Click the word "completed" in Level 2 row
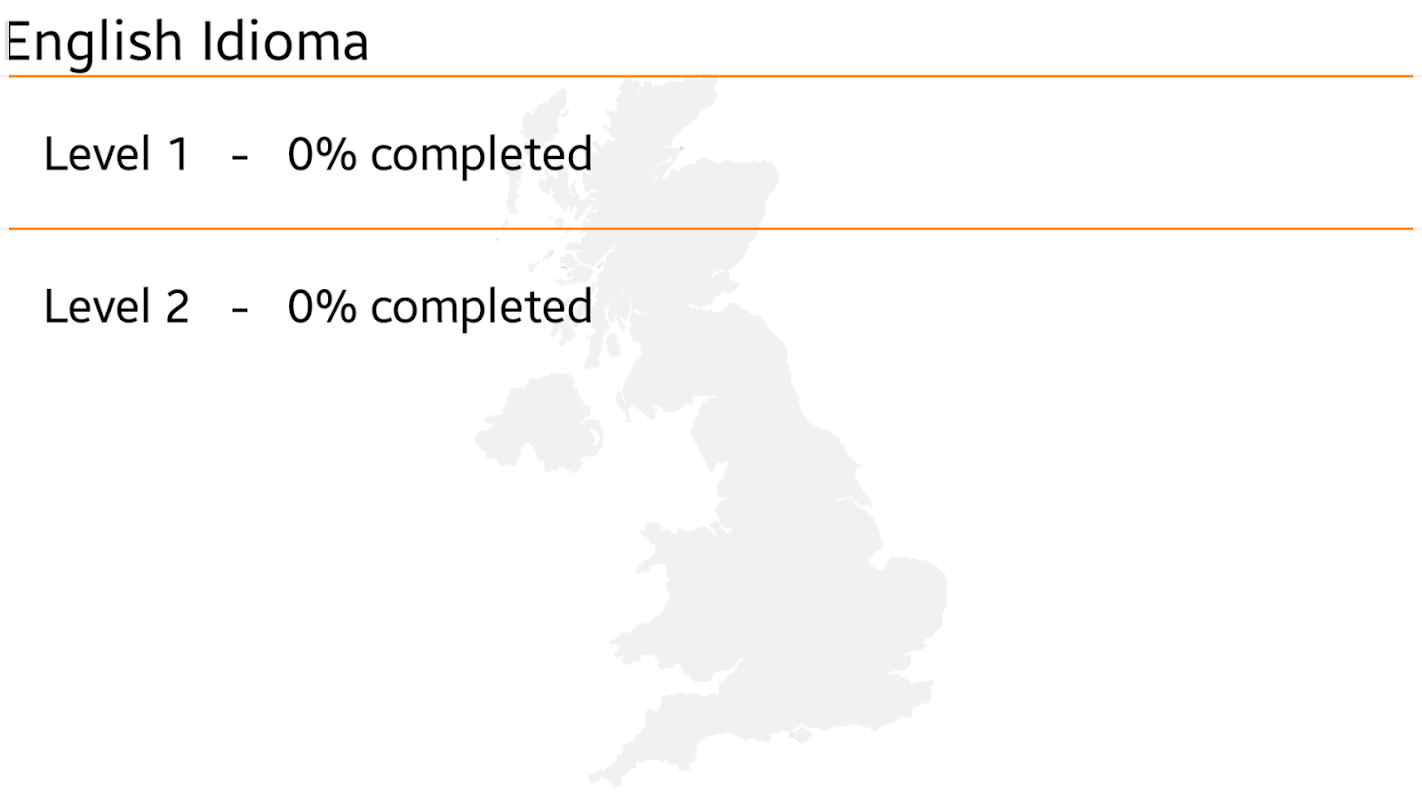Screen dimensions: 1422x800 pos(481,307)
